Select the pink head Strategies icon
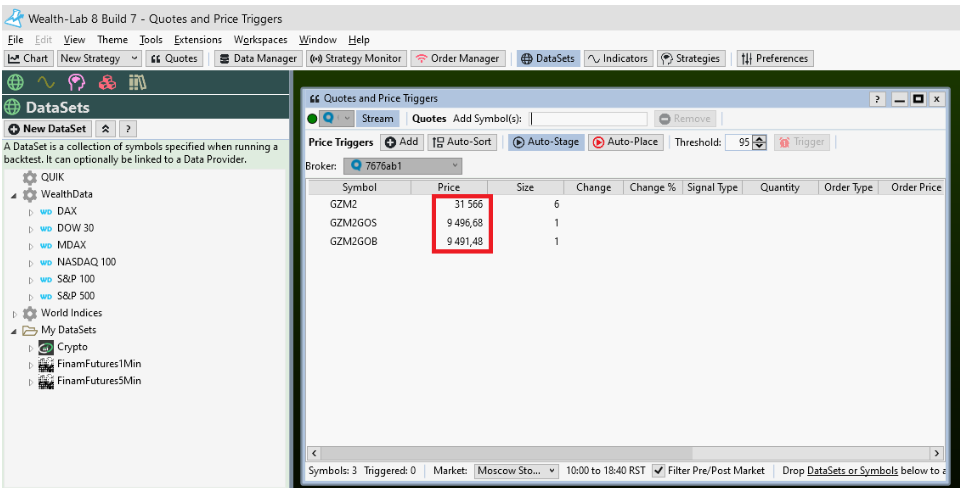Viewport: 960px width, 488px height. (x=76, y=83)
